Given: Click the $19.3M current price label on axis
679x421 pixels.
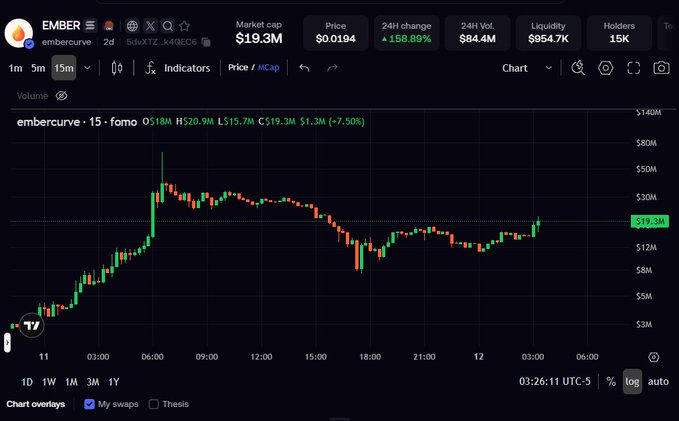Looking at the screenshot, I should tap(650, 221).
